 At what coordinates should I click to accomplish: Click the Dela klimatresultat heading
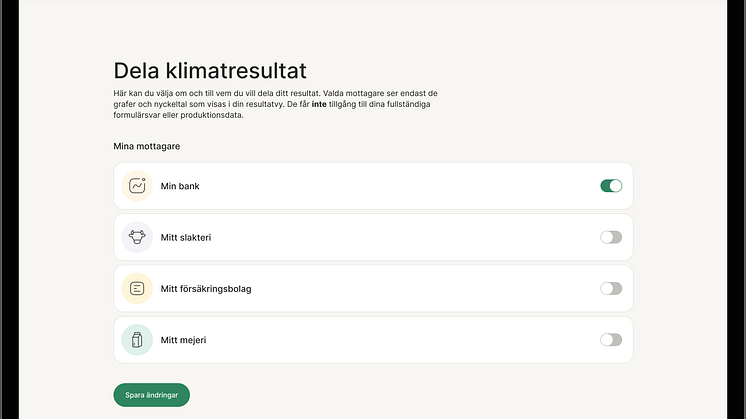pyautogui.click(x=210, y=70)
